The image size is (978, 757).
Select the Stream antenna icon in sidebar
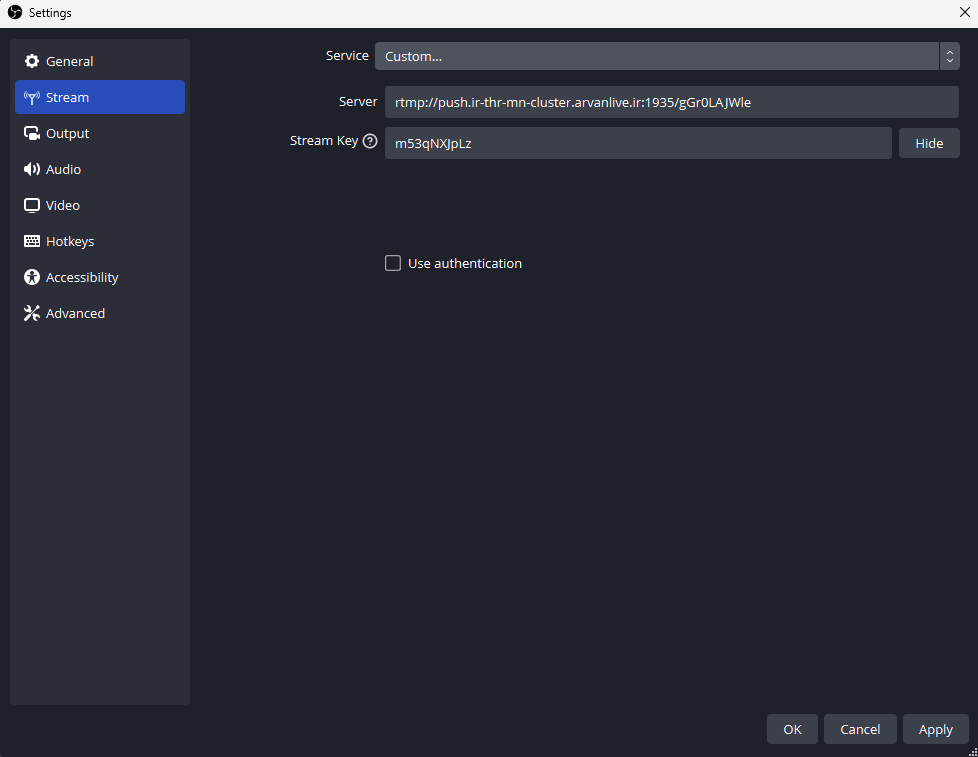[x=31, y=97]
